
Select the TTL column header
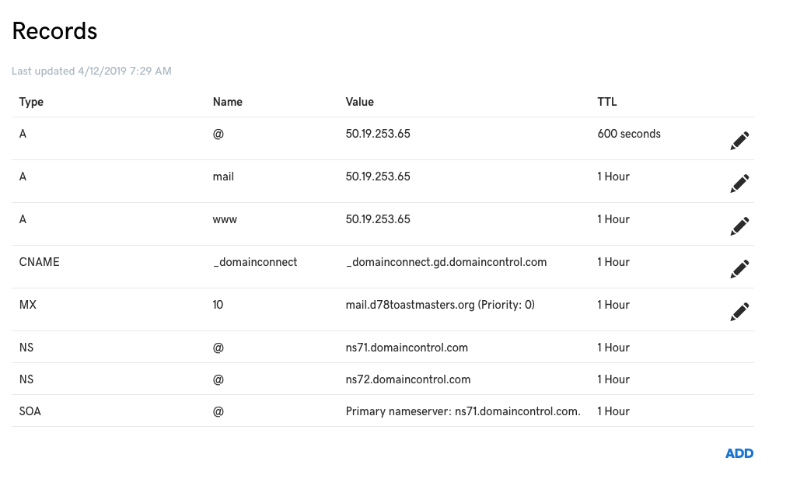[607, 102]
